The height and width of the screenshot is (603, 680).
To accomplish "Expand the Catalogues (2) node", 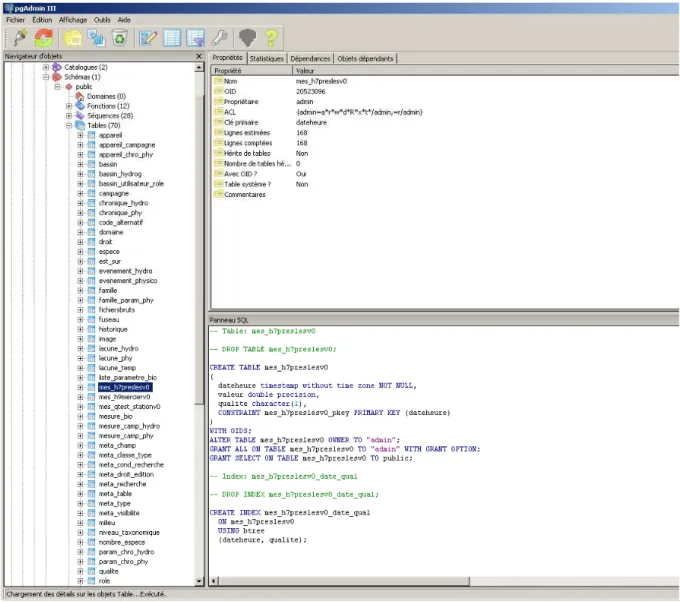I will [x=46, y=67].
